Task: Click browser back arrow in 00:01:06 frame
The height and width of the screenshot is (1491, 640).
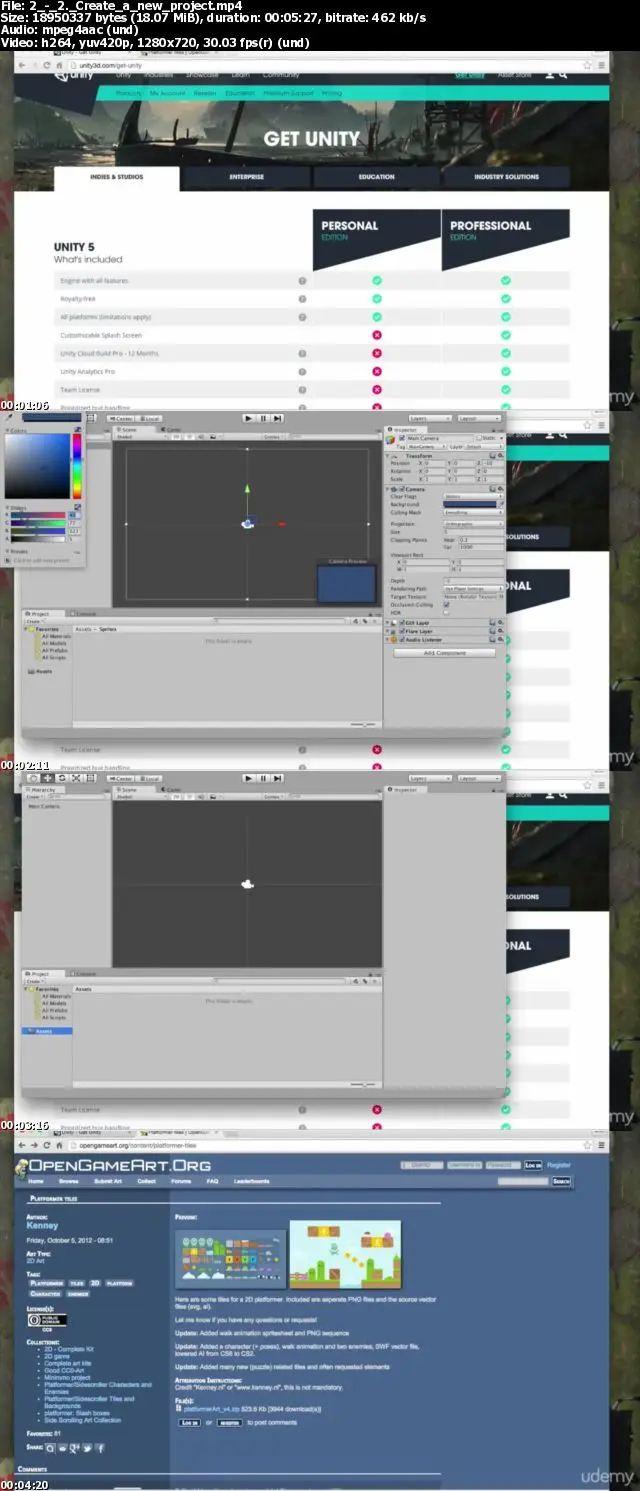Action: coord(21,64)
